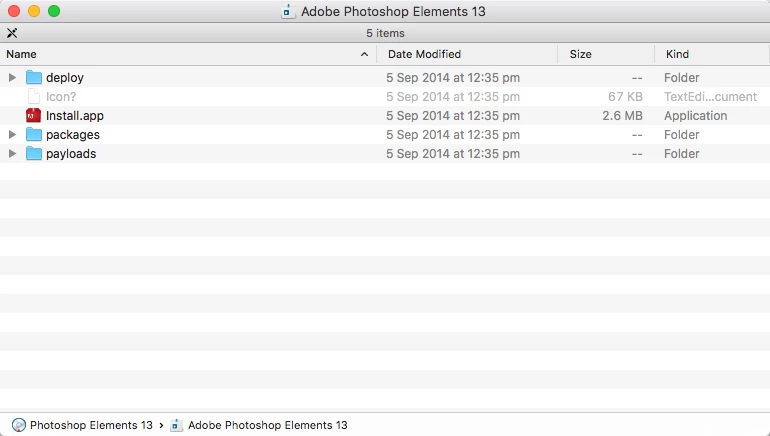Click the volume icon beside Adobe Photoshop Elements 13 path

pyautogui.click(x=176, y=425)
